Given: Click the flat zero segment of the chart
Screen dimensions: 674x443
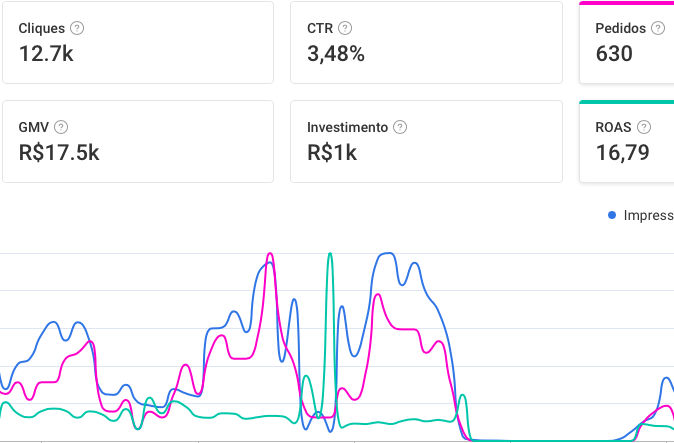Looking at the screenshot, I should point(540,438).
